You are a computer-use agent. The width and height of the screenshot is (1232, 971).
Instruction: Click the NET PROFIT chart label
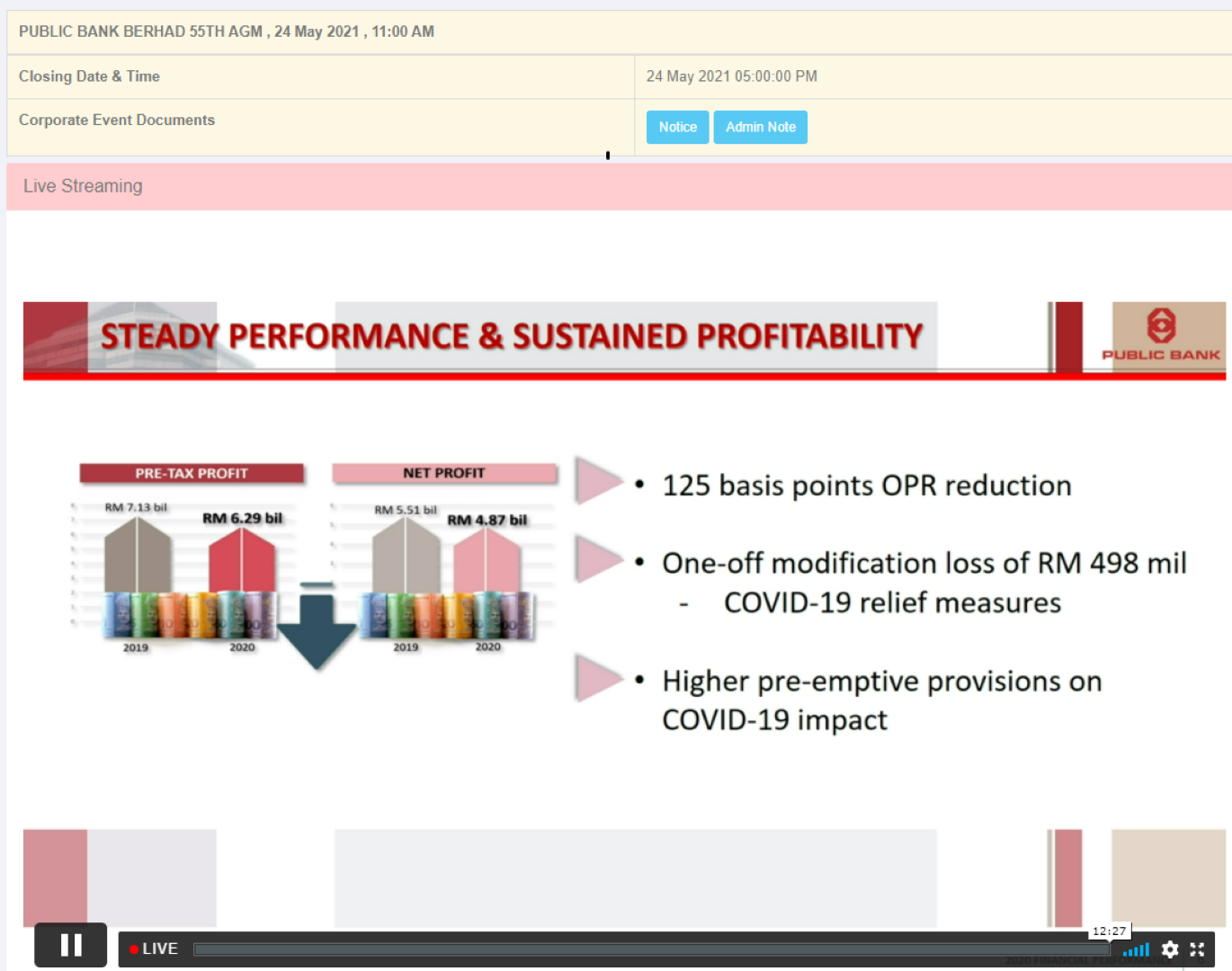tap(444, 473)
